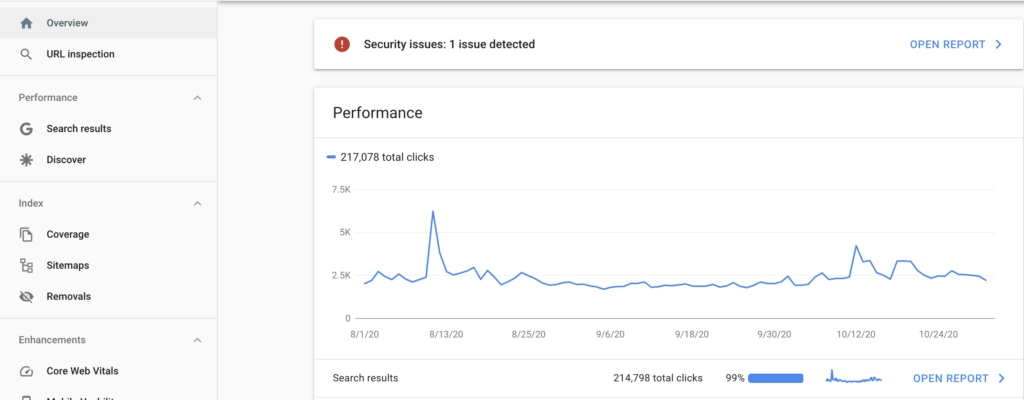Screen dimensions: 1024x400
Task: Click the red security issue alert icon
Action: coord(342,44)
